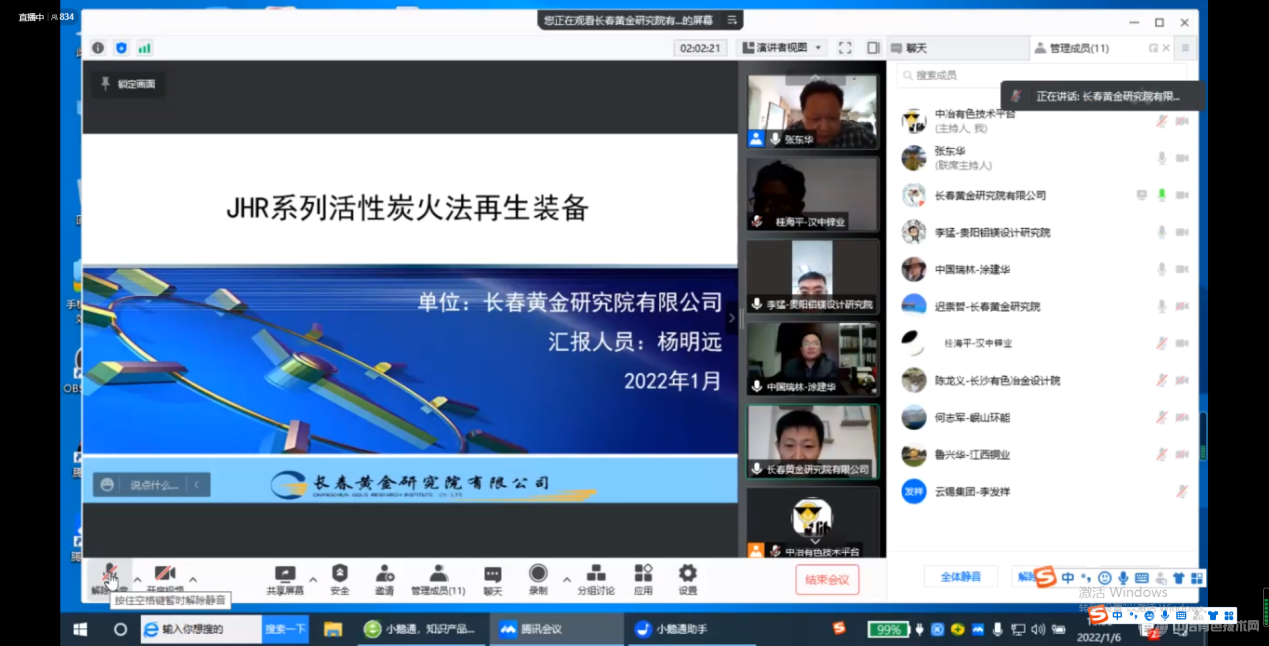This screenshot has width=1269, height=646.
Task: Select the 桂海平-汉中锌业 video thumbnail
Action: (813, 194)
